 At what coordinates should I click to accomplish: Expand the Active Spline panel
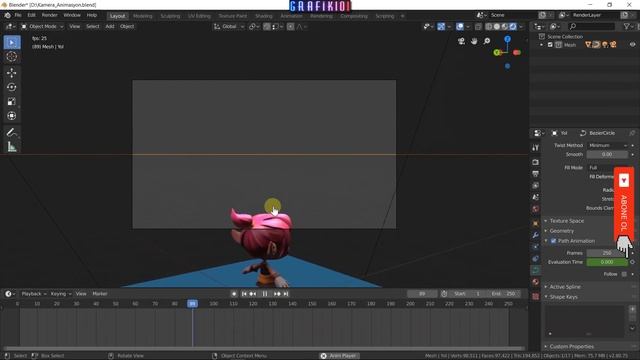(x=565, y=287)
